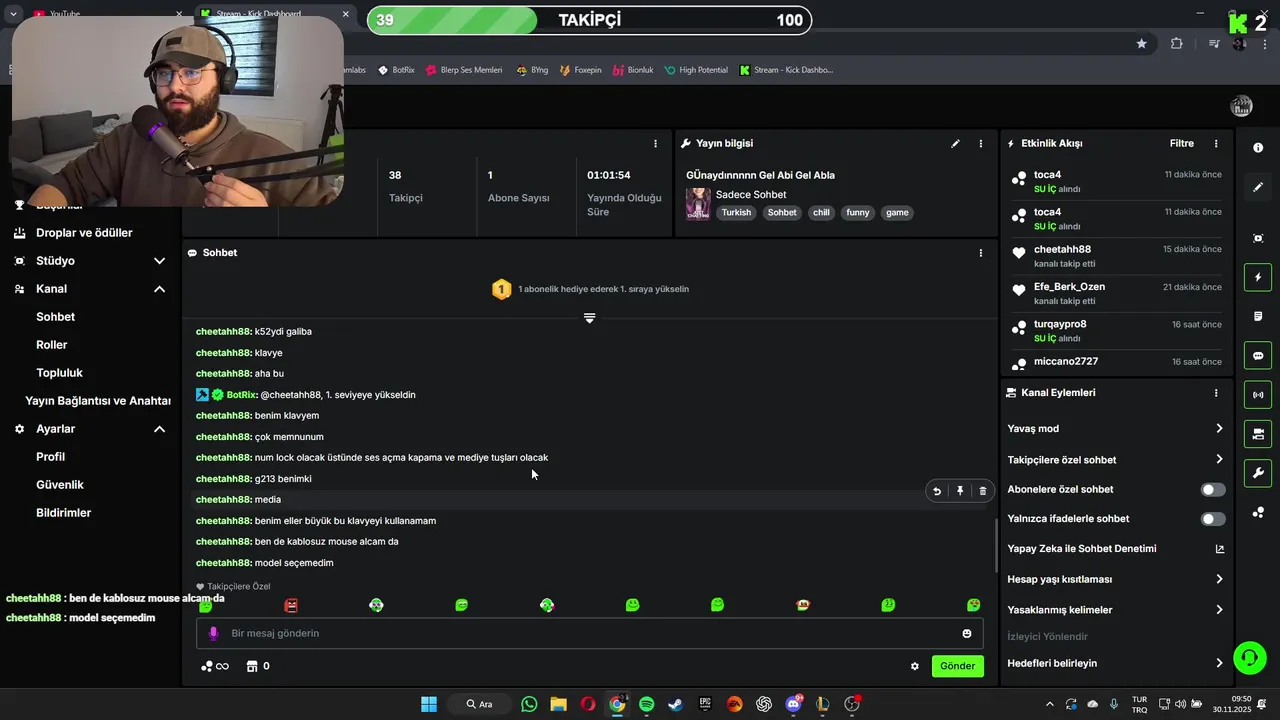The width and height of the screenshot is (1280, 720).
Task: Expand Yavaş mod settings
Action: point(1116,429)
